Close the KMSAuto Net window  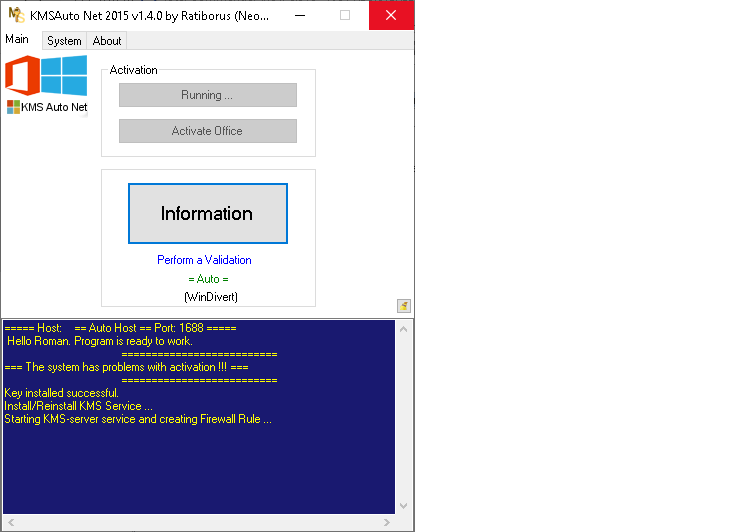click(391, 15)
